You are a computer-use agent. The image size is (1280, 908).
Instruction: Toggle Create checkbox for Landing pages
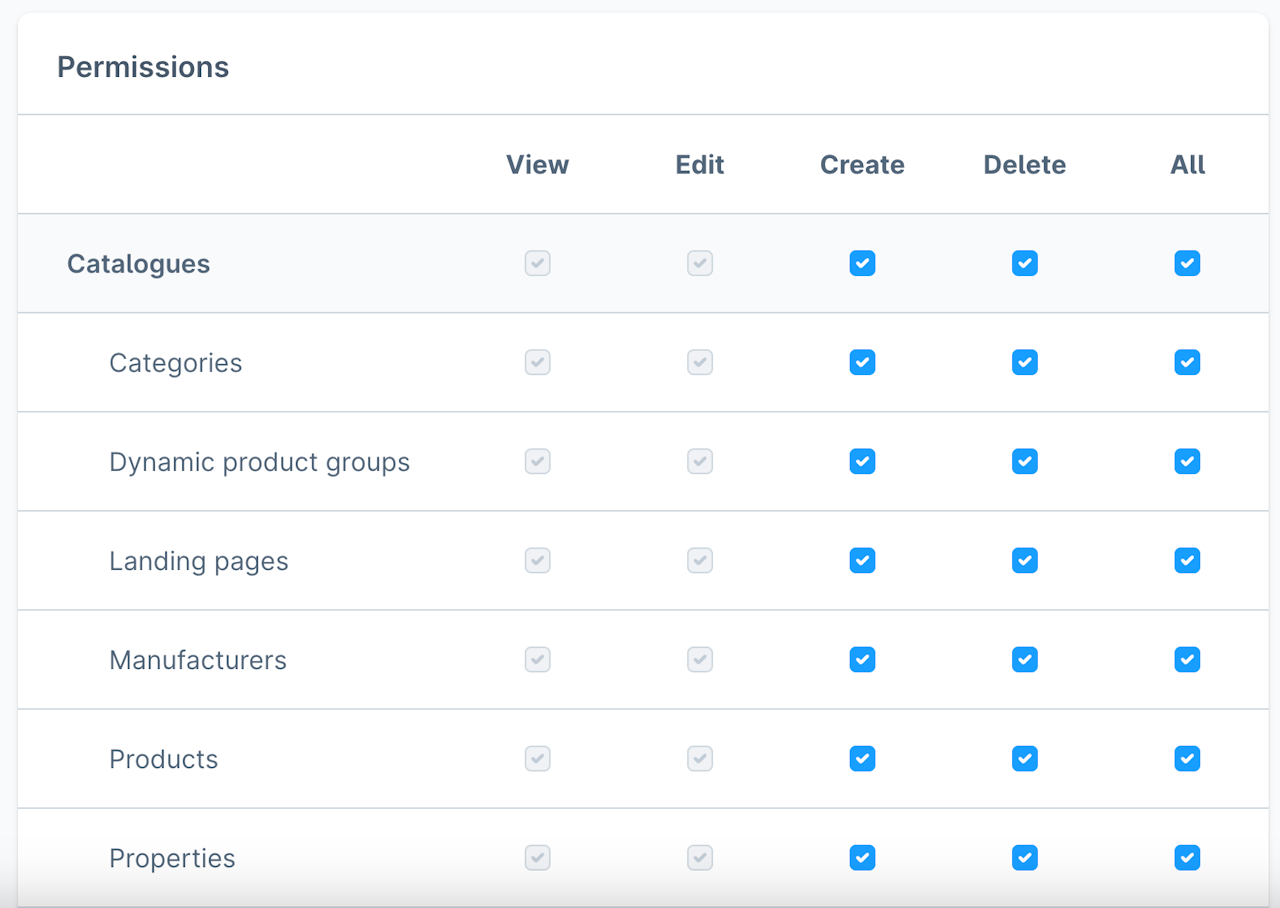[x=862, y=560]
